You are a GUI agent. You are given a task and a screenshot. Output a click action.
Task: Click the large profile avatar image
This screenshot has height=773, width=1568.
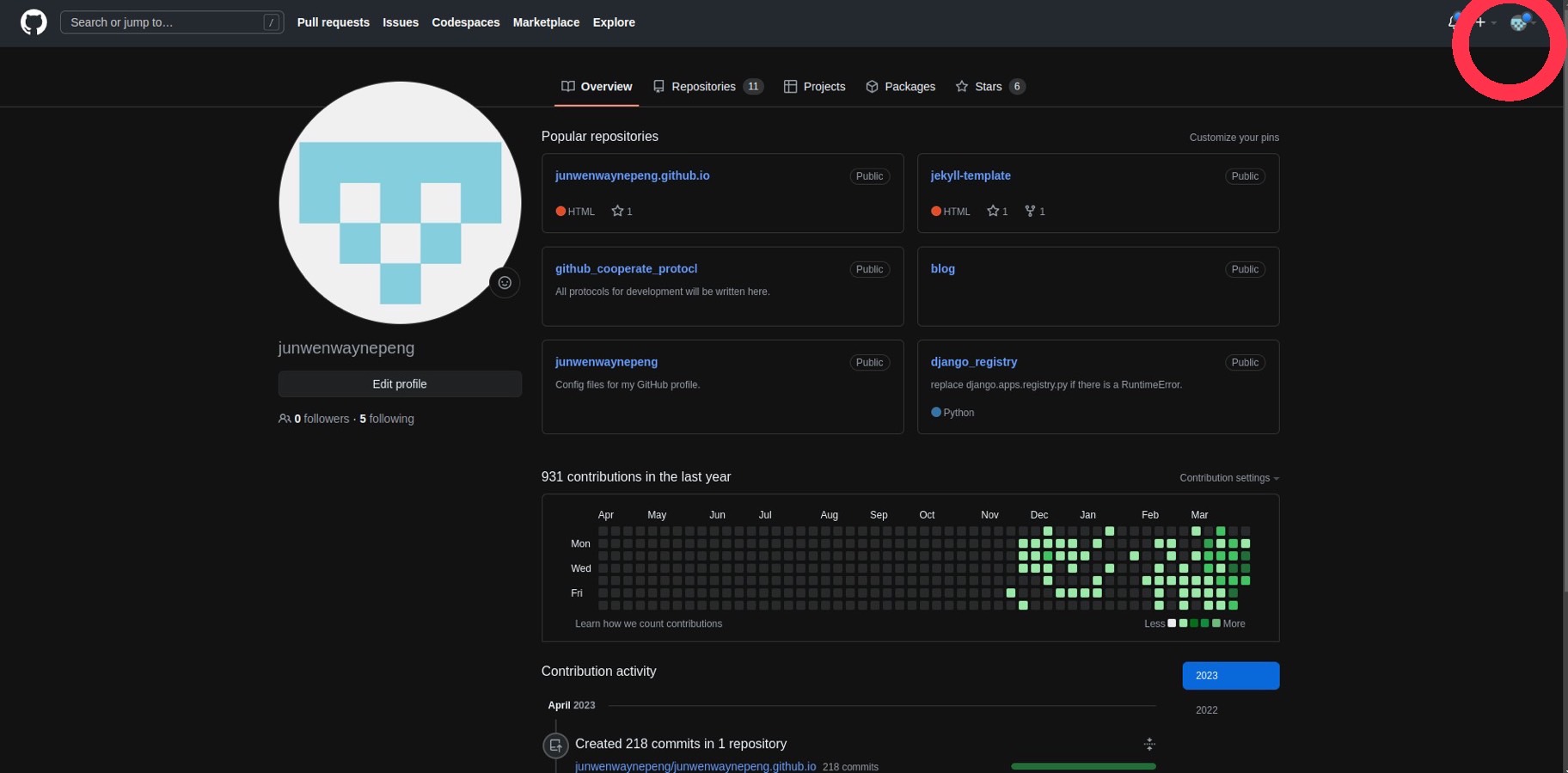pos(400,203)
